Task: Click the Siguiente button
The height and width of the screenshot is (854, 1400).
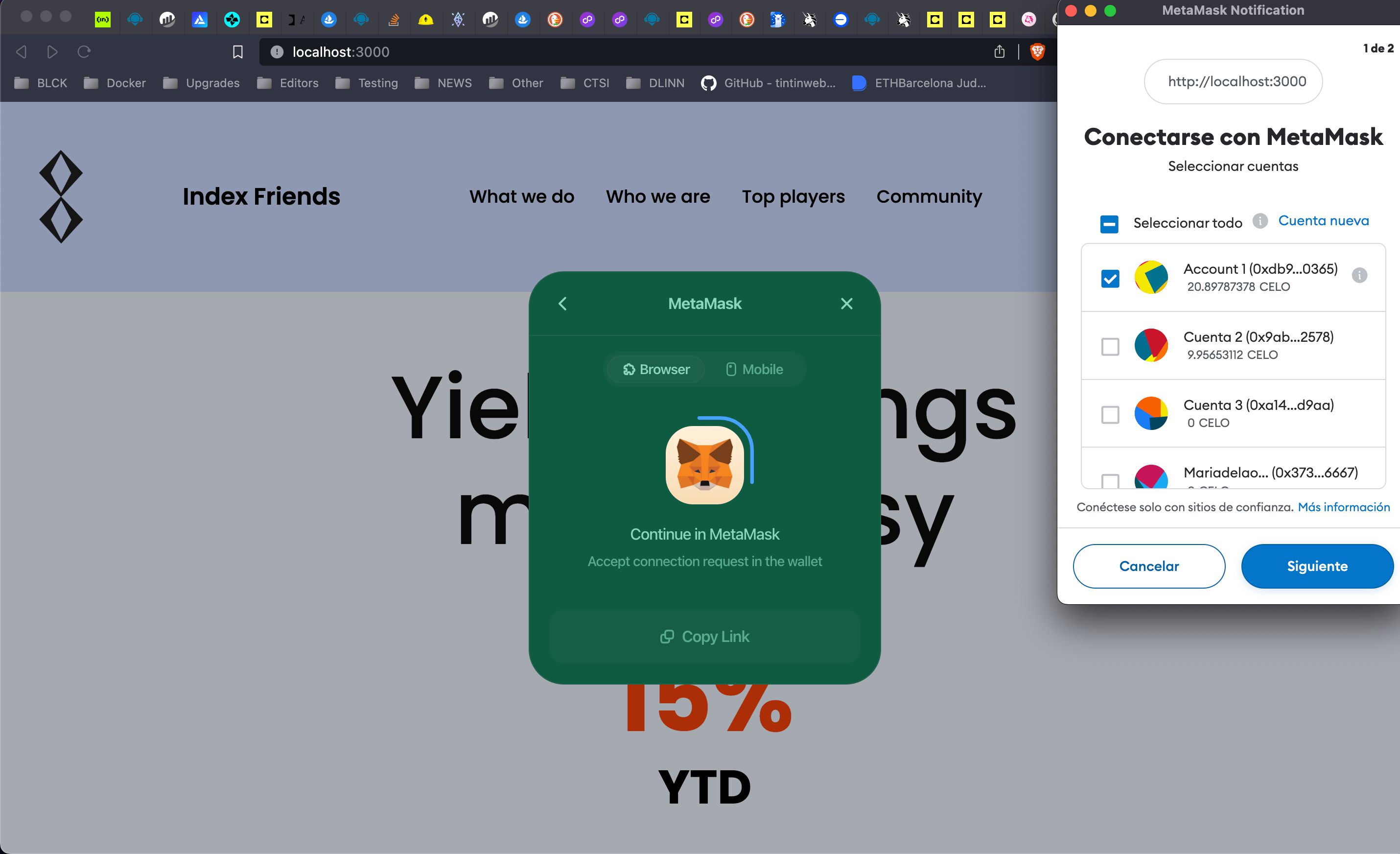Action: pos(1317,567)
